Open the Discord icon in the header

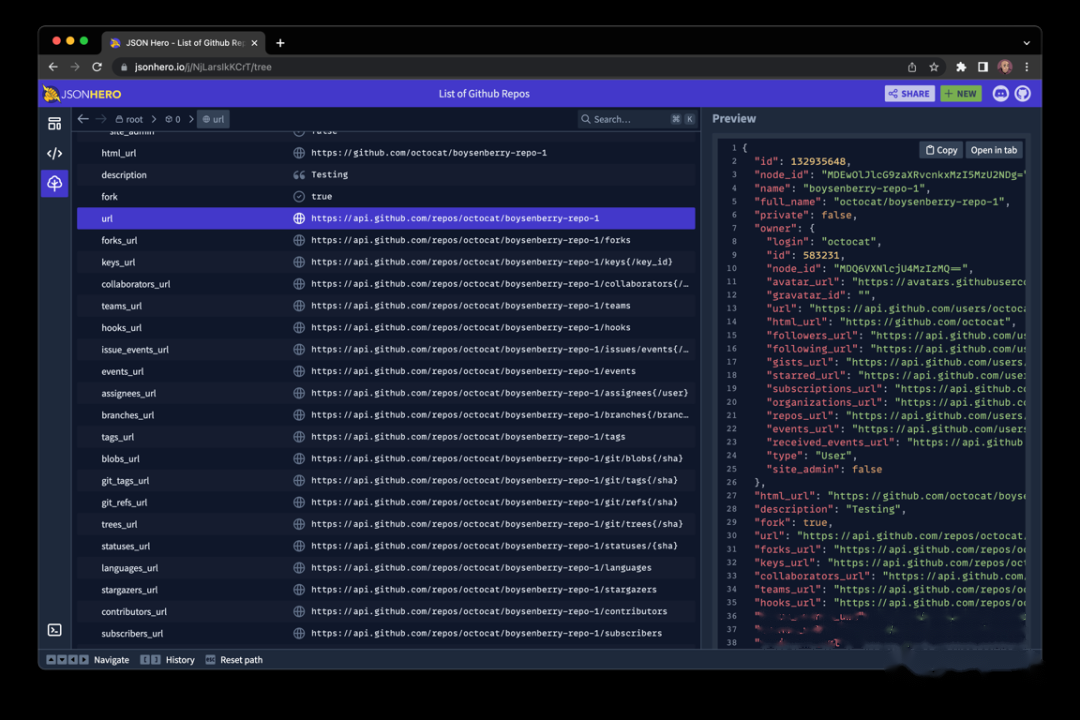1001,94
